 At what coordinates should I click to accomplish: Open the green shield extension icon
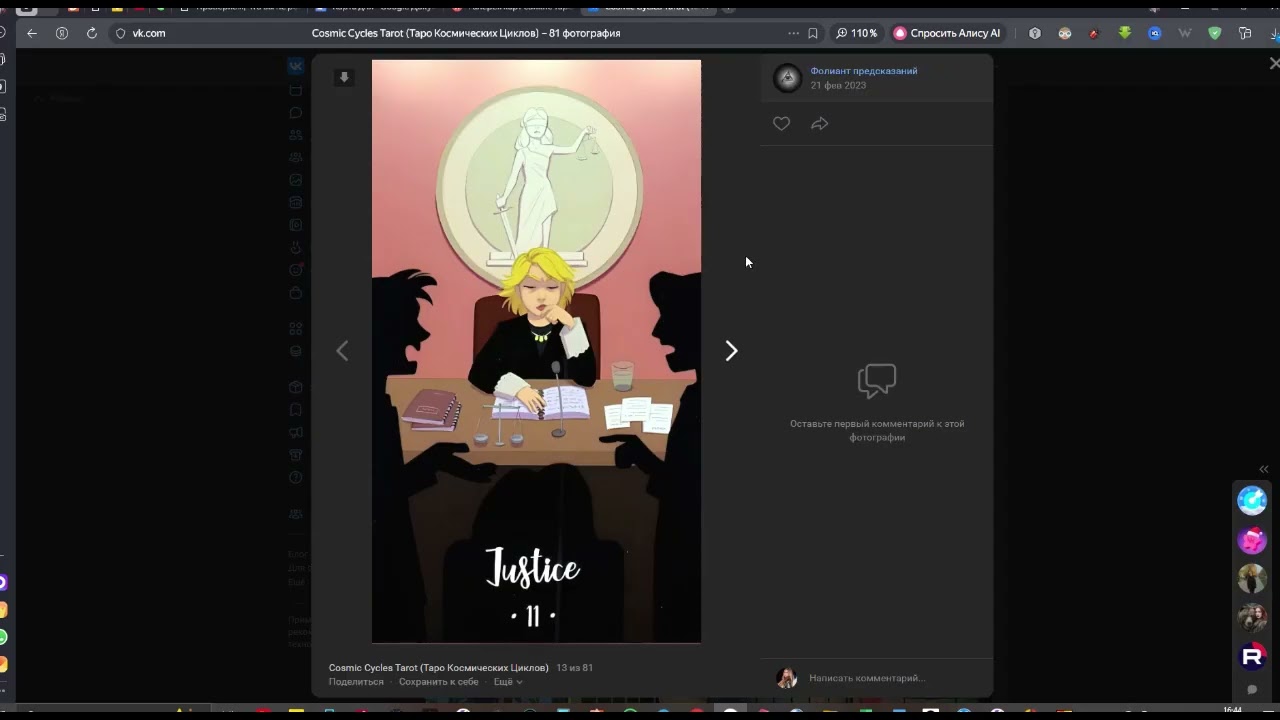coord(1215,33)
